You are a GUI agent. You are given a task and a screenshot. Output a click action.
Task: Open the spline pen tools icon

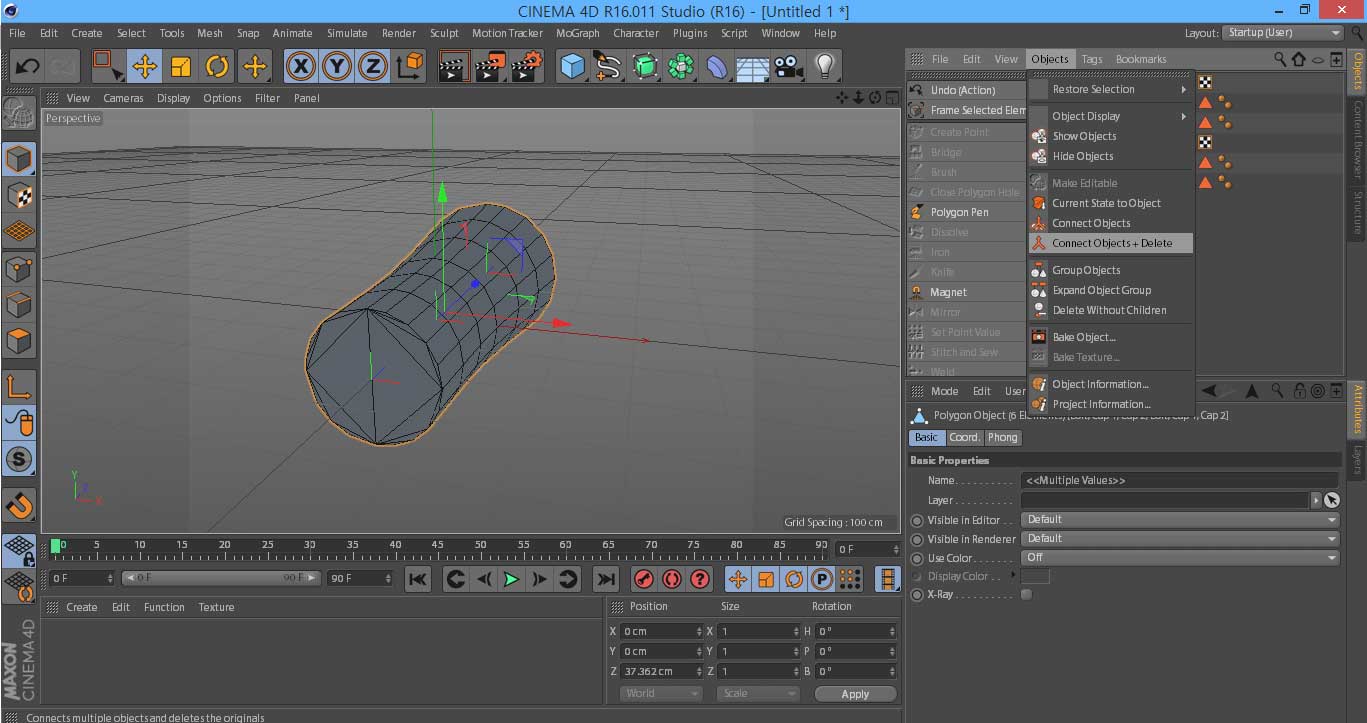[608, 67]
